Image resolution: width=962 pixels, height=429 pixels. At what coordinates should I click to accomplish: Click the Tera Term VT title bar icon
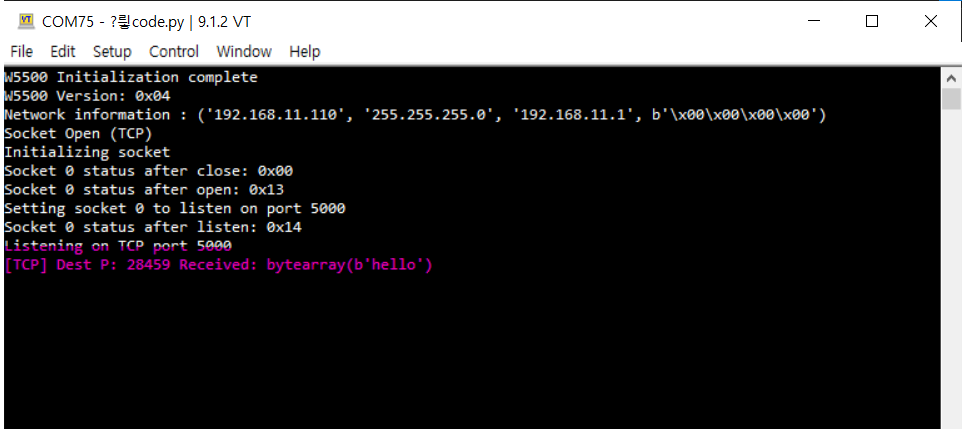click(26, 21)
